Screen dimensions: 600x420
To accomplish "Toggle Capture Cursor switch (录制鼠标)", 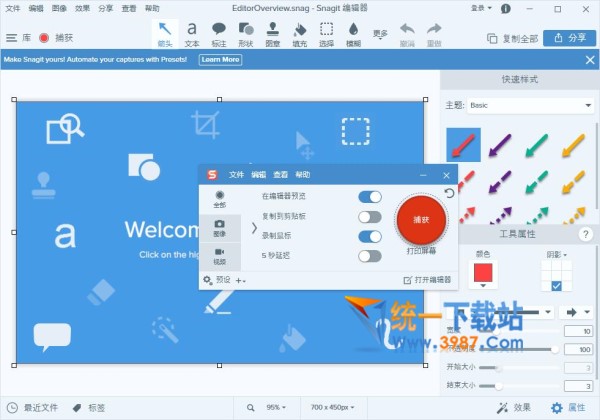I will point(370,236).
